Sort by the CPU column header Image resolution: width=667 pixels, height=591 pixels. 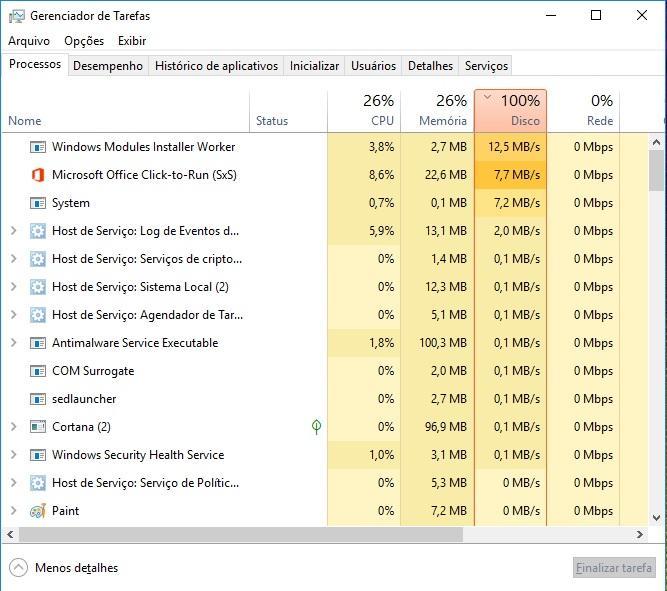pos(364,111)
